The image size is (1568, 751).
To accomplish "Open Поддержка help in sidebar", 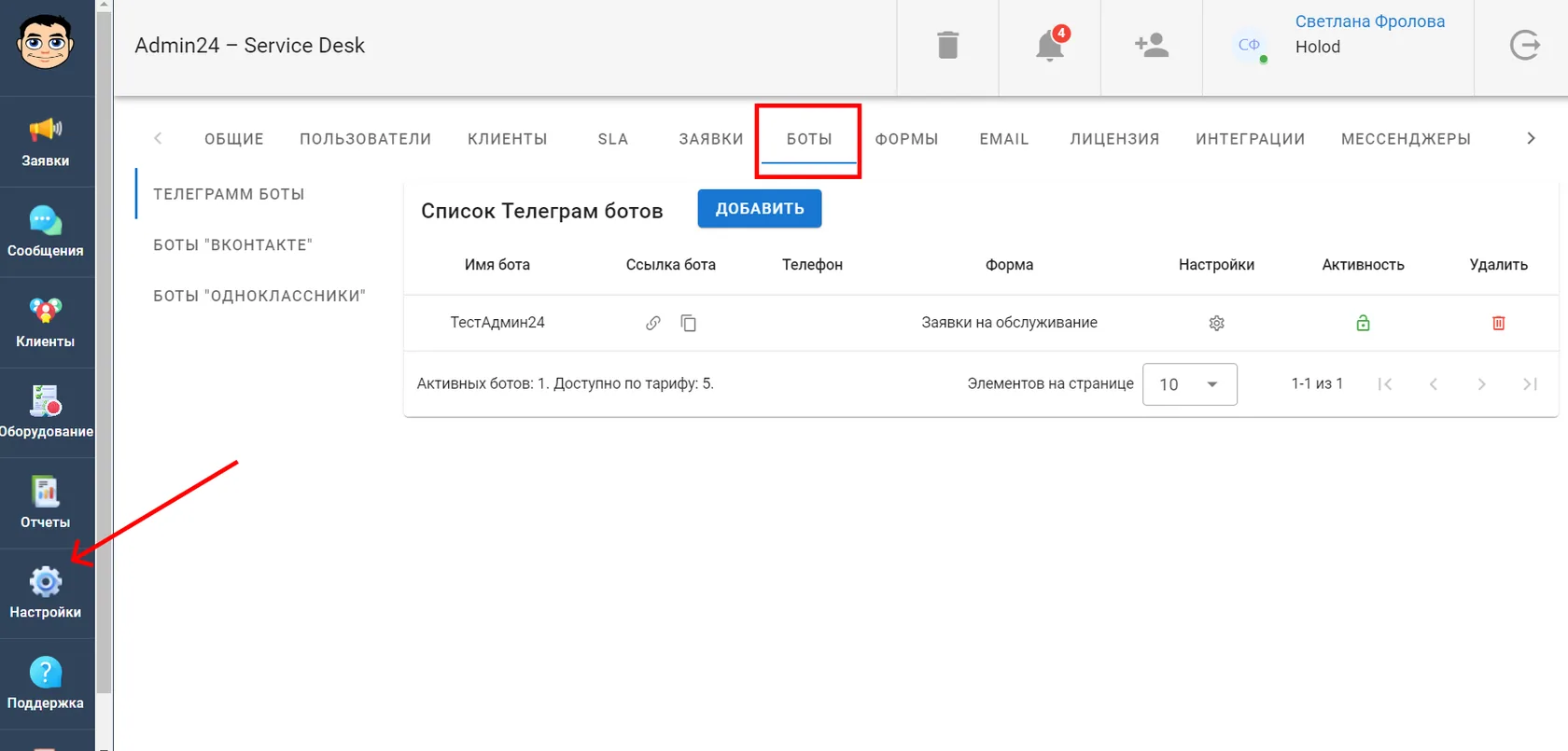I will coord(46,684).
